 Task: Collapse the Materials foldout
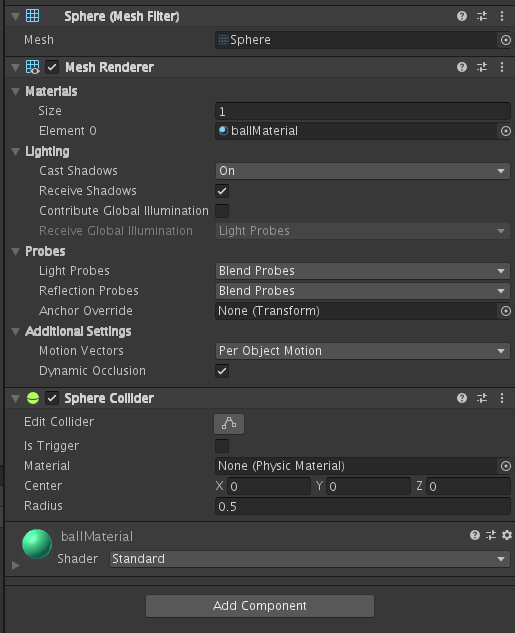[16, 92]
